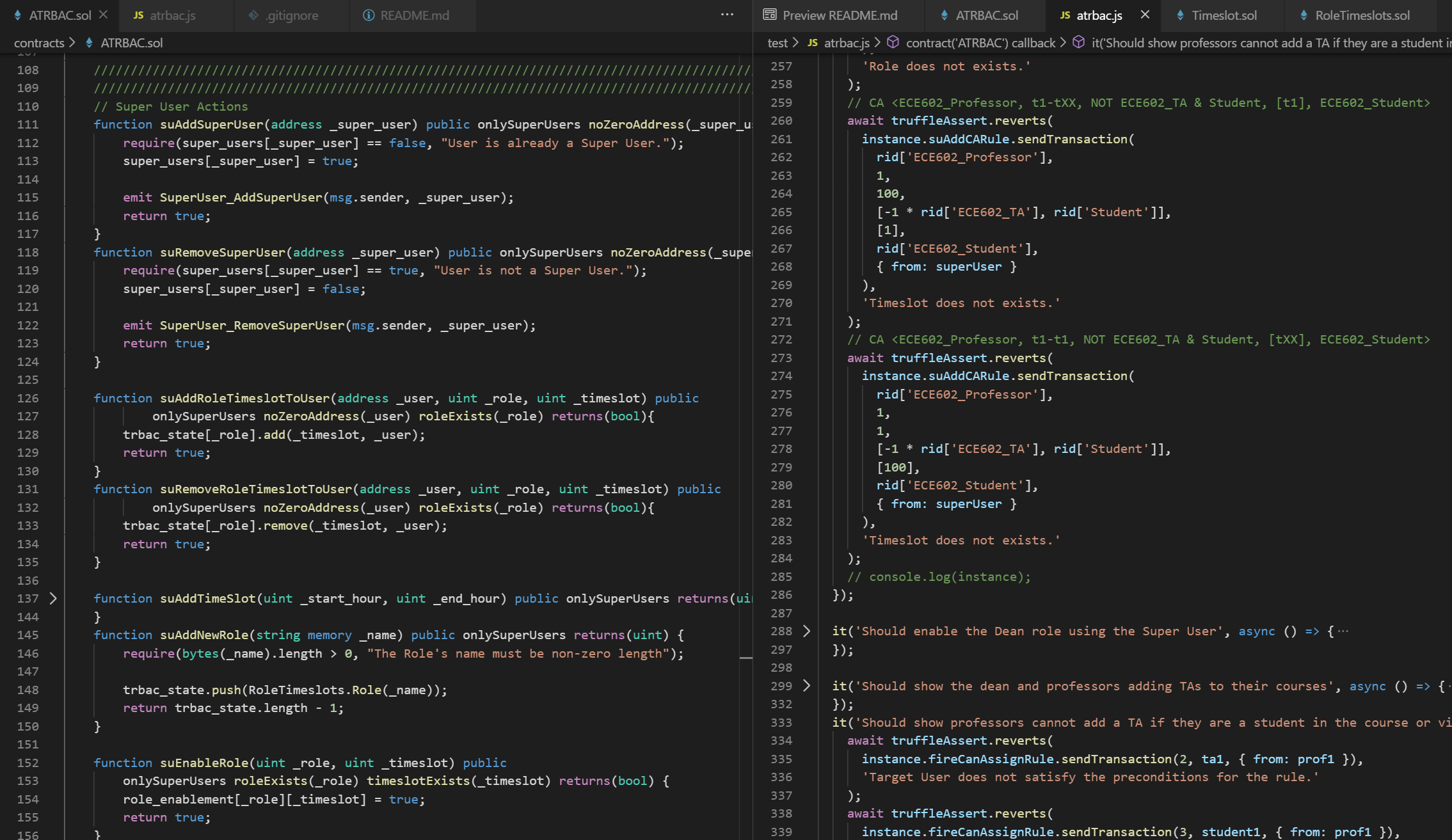Close the atrbac.js tab in right editor
This screenshot has width=1452, height=840.
pos(1145,15)
